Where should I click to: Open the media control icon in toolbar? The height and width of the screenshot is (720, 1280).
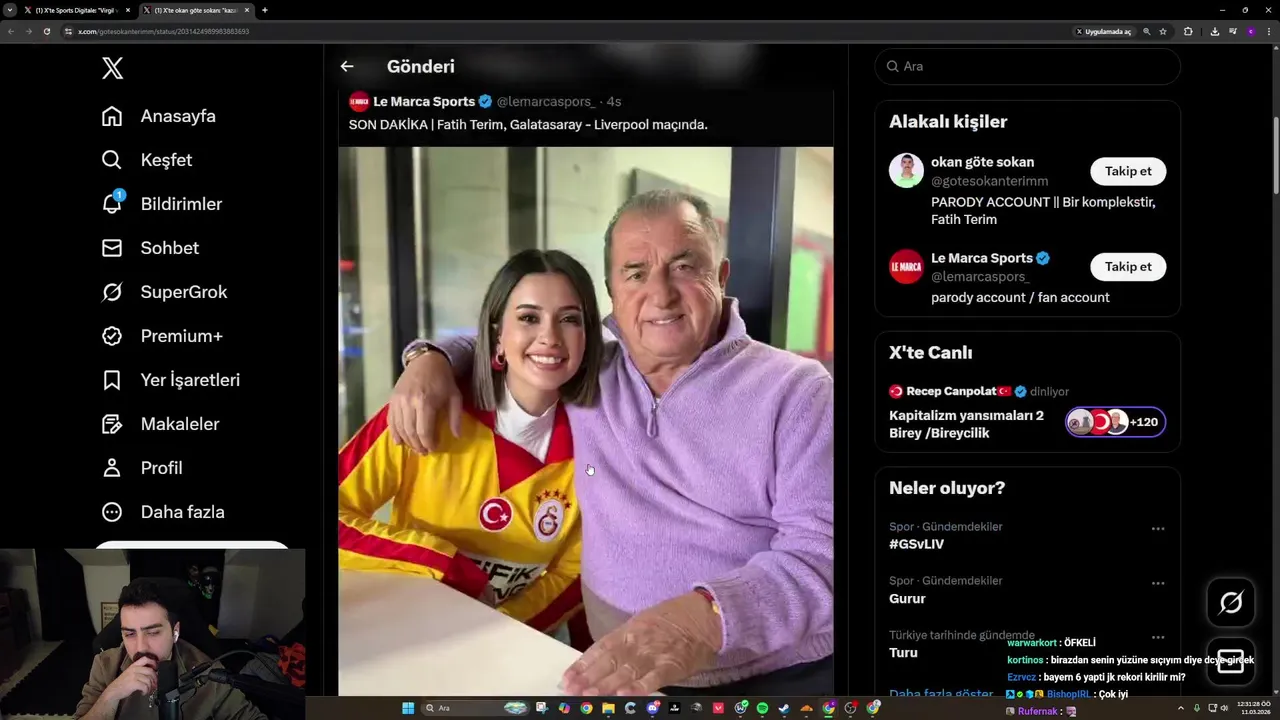pyautogui.click(x=1233, y=31)
